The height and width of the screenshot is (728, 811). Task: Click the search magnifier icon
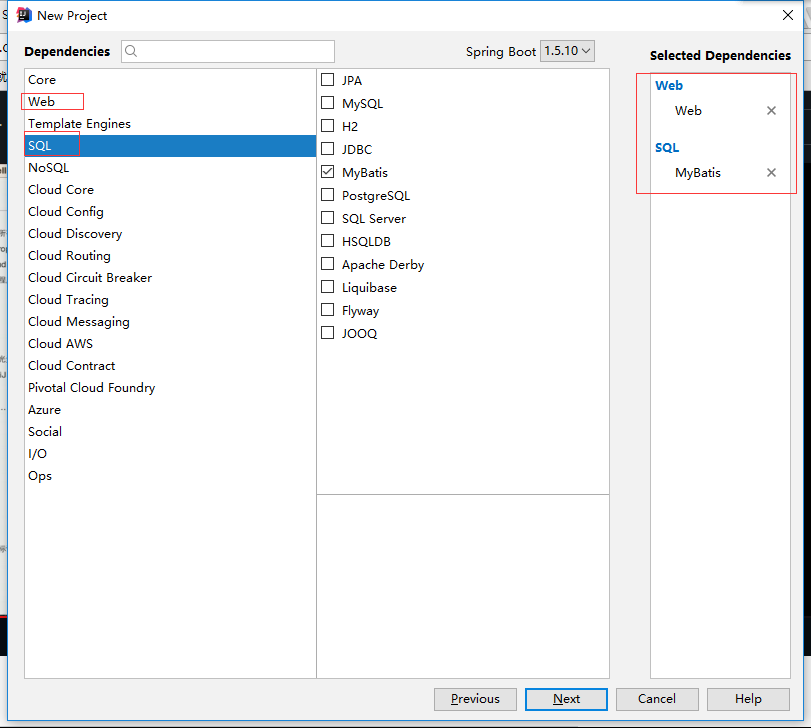point(131,51)
